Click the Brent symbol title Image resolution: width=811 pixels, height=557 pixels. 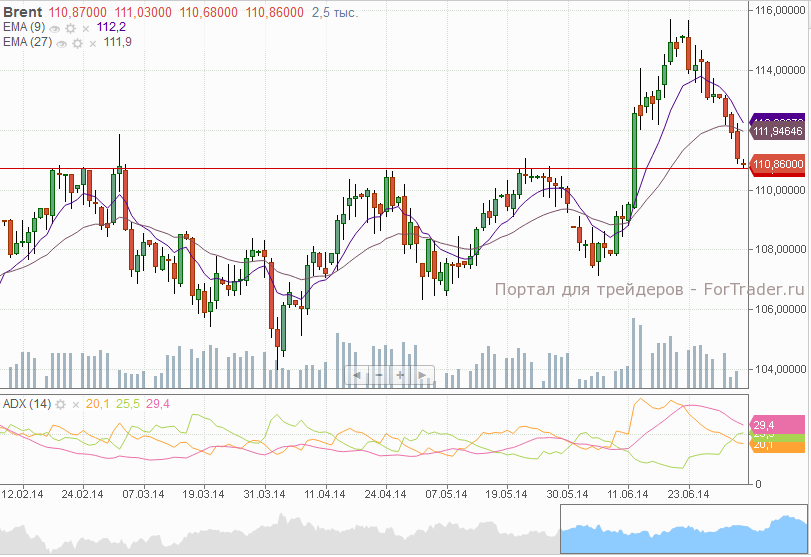coord(23,12)
